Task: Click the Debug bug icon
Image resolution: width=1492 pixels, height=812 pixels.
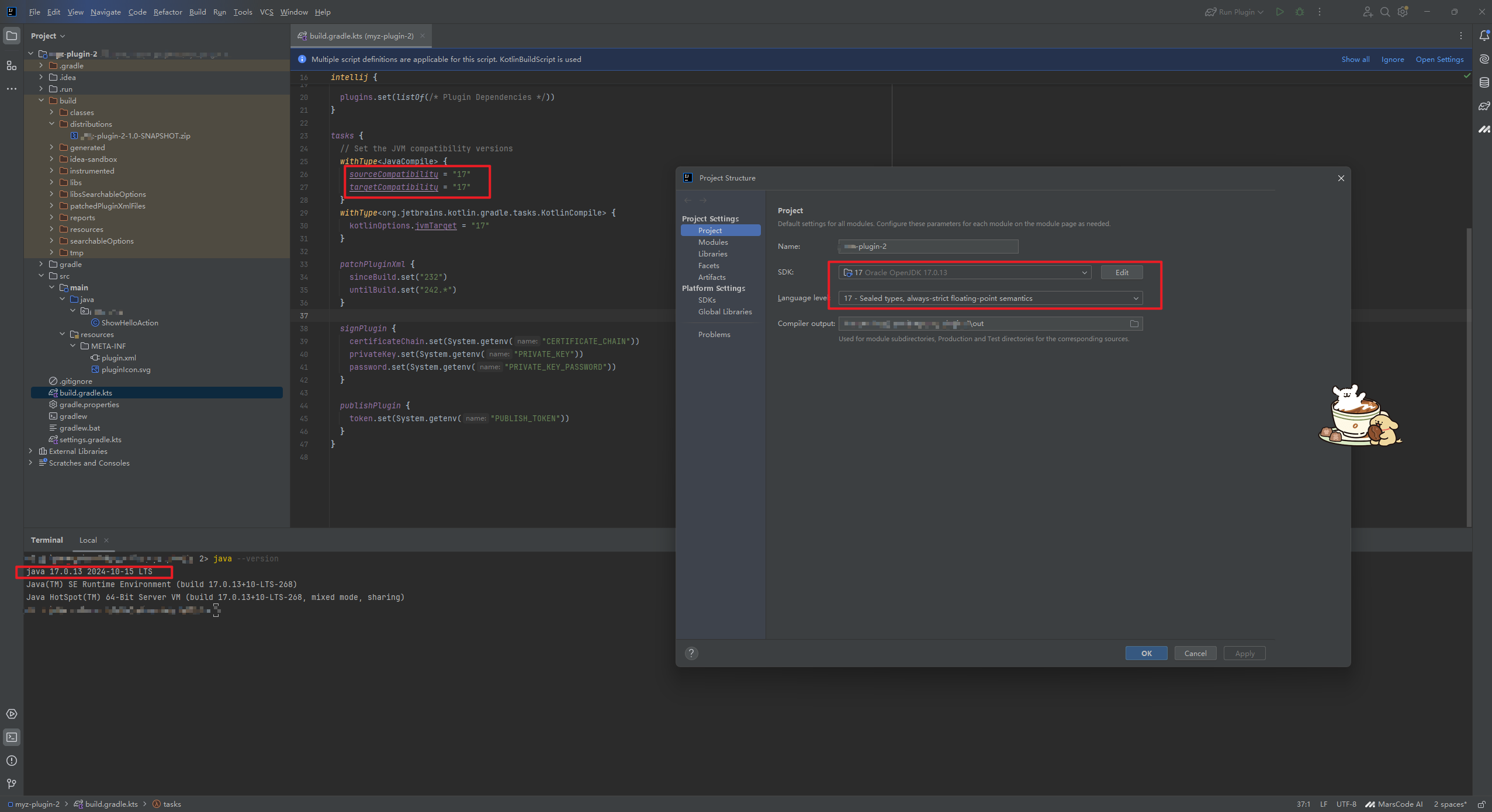Action: pos(1300,12)
